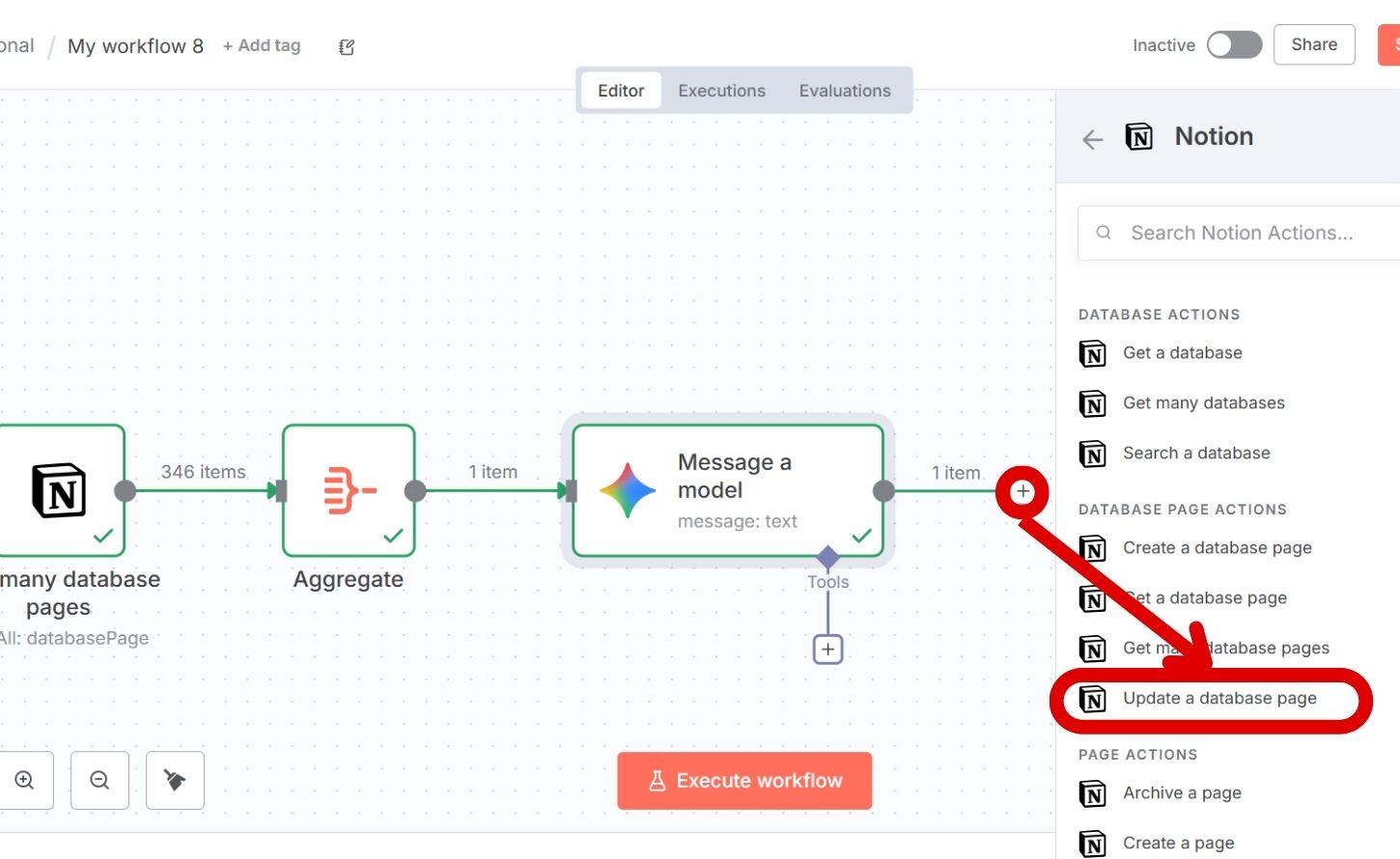Click the edit description icon beside Add tag
1400x859 pixels.
(x=347, y=47)
